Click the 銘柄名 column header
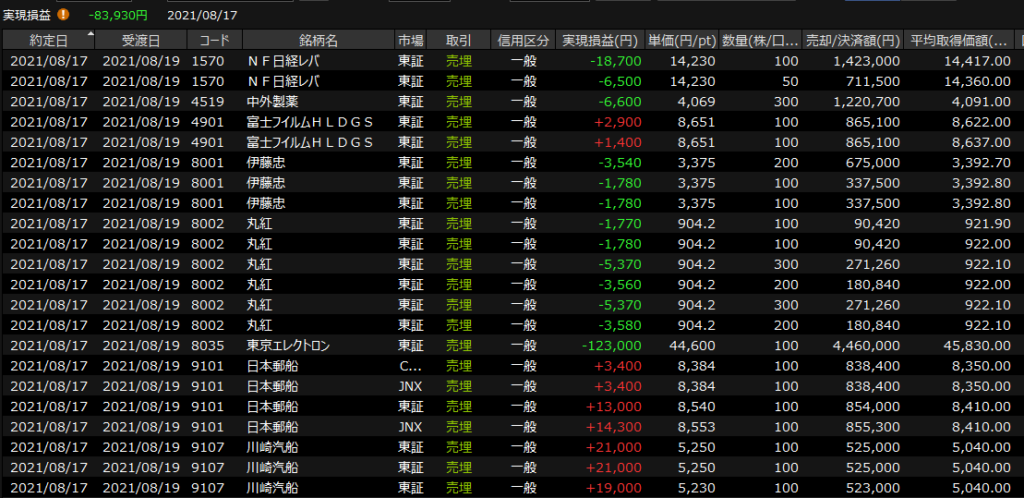This screenshot has height=498, width=1024. click(318, 41)
